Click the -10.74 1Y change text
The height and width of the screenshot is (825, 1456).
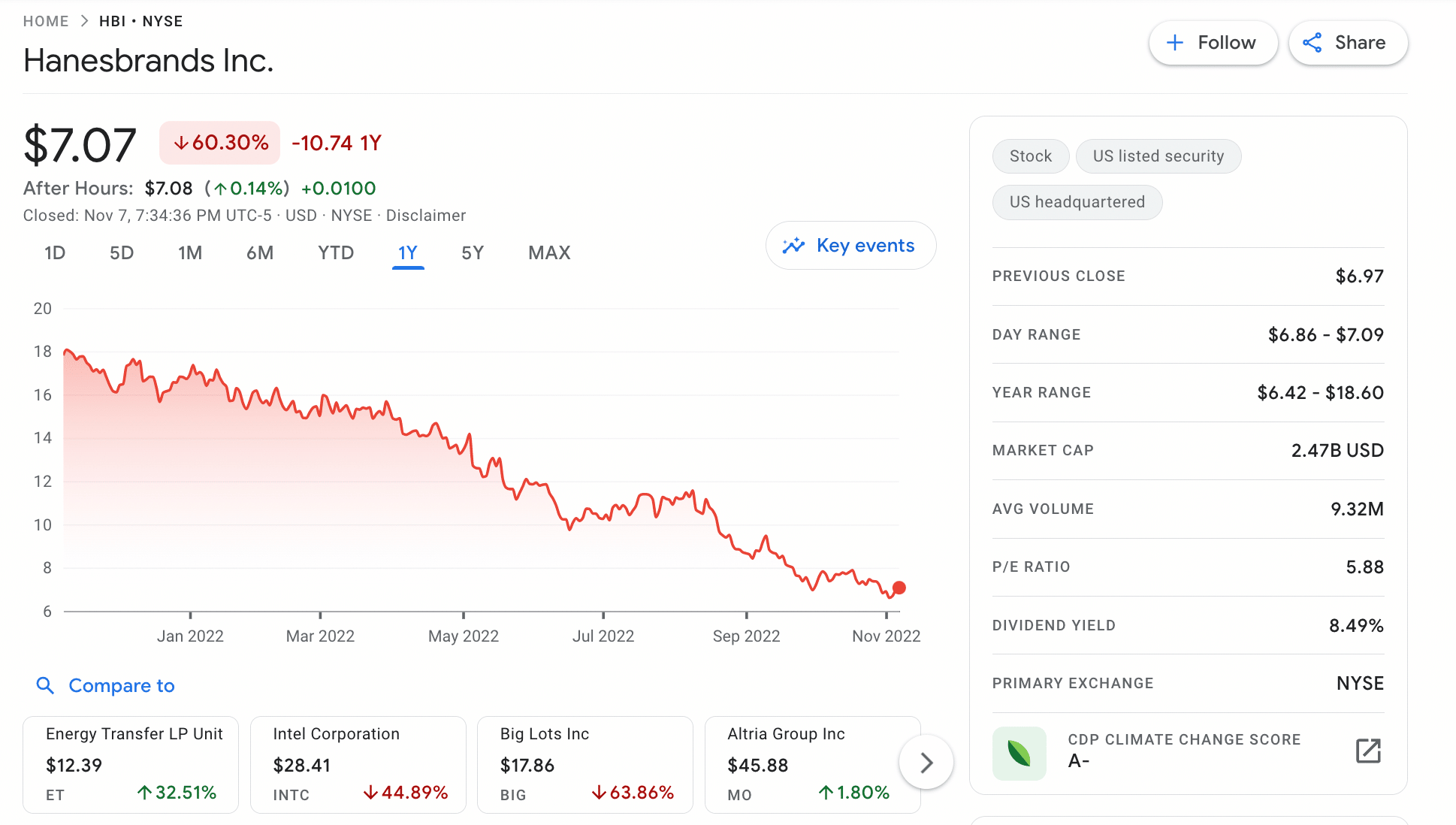(337, 143)
